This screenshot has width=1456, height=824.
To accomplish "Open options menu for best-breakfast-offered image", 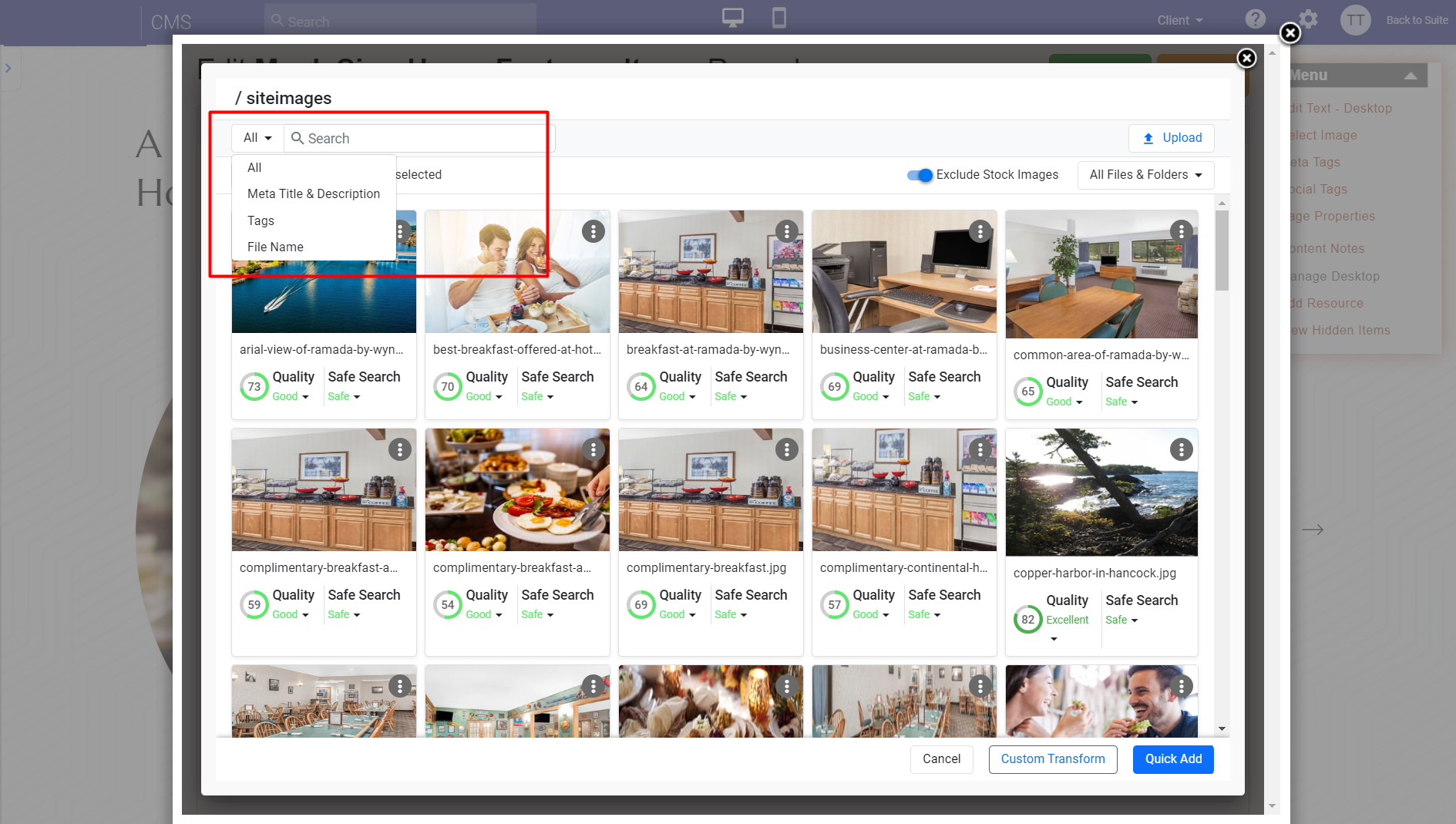I will [x=593, y=231].
